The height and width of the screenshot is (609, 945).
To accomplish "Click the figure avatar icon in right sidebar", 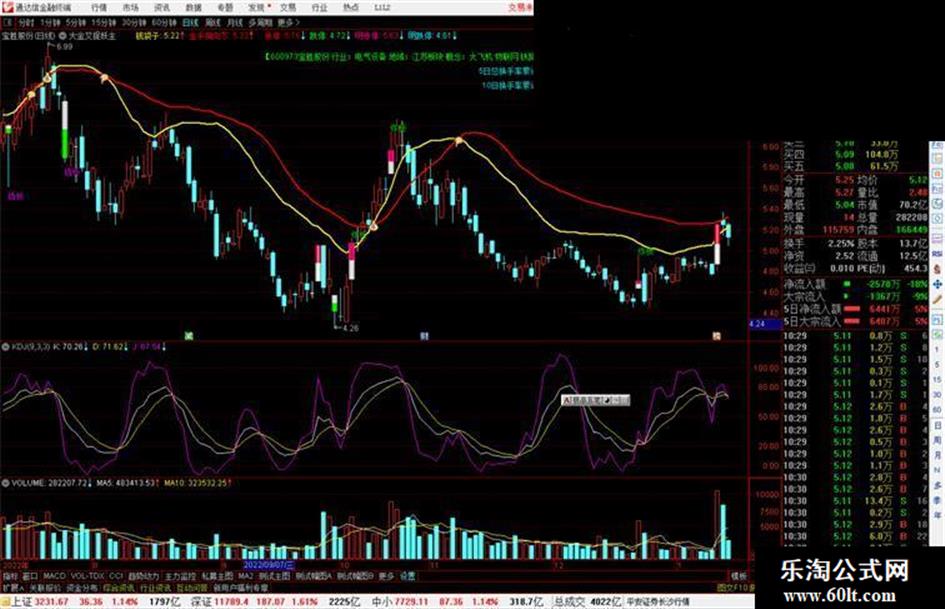I will click(x=938, y=268).
